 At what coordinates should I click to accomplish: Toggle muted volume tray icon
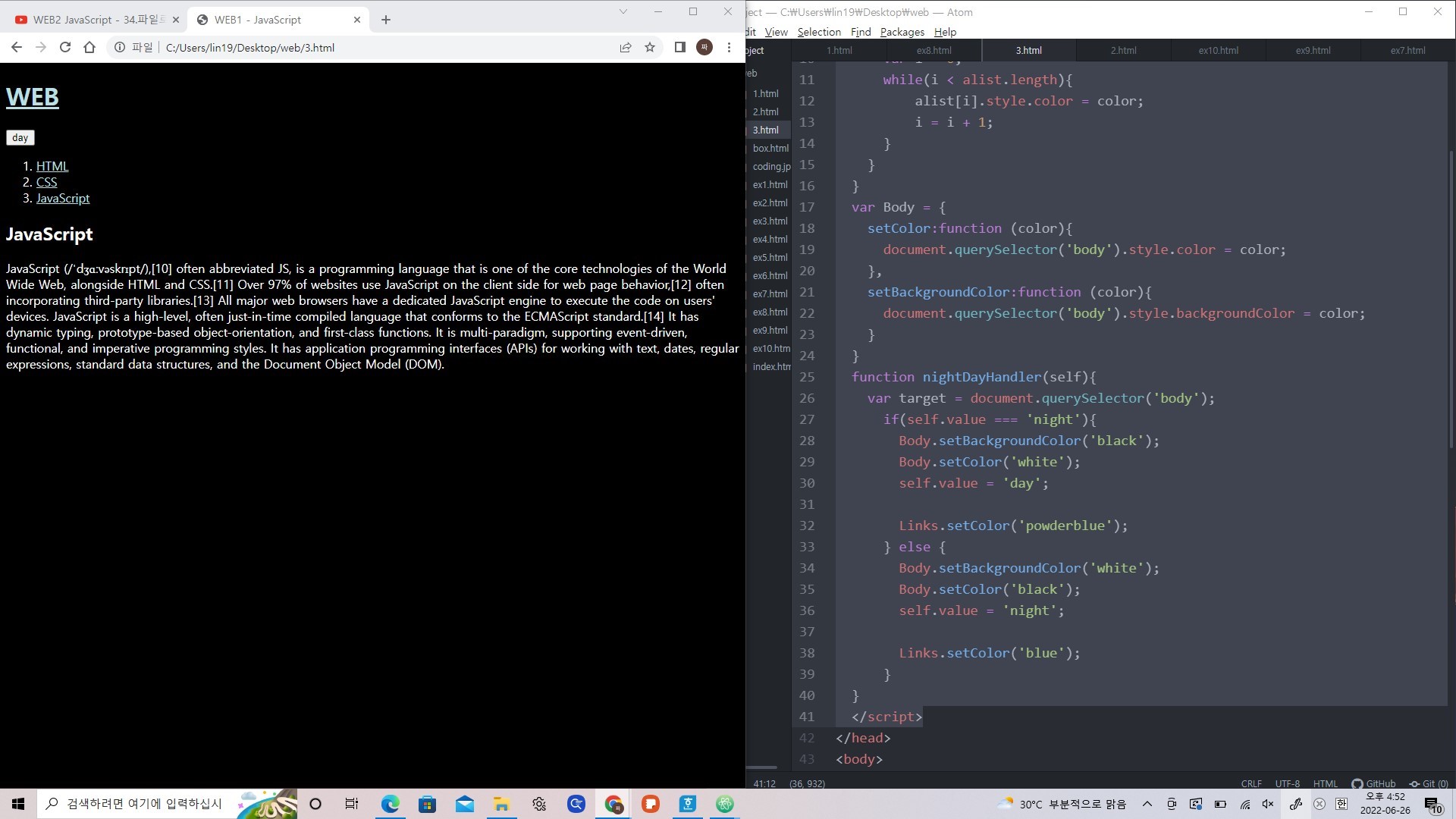[x=1268, y=804]
